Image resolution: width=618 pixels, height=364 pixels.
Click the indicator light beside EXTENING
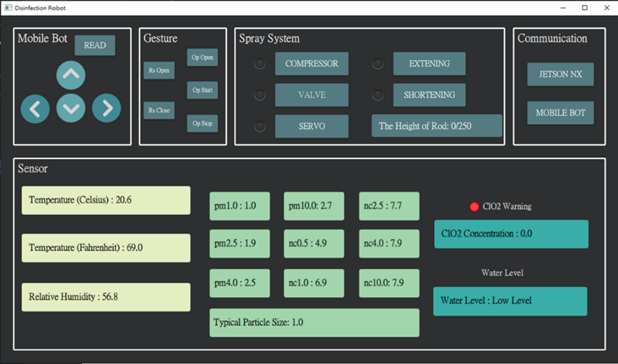(378, 63)
